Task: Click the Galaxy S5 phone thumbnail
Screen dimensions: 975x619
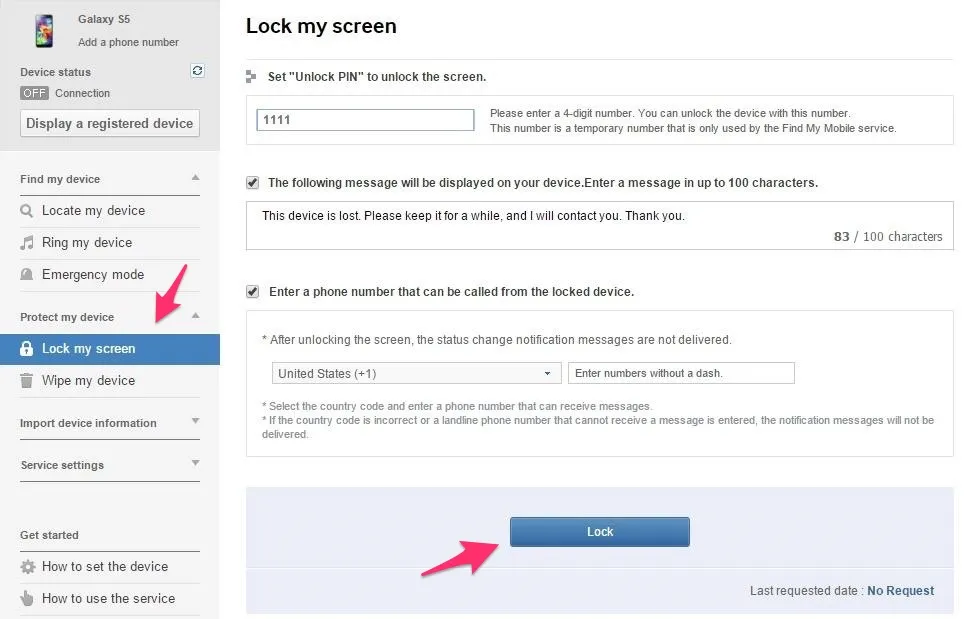Action: click(x=44, y=31)
